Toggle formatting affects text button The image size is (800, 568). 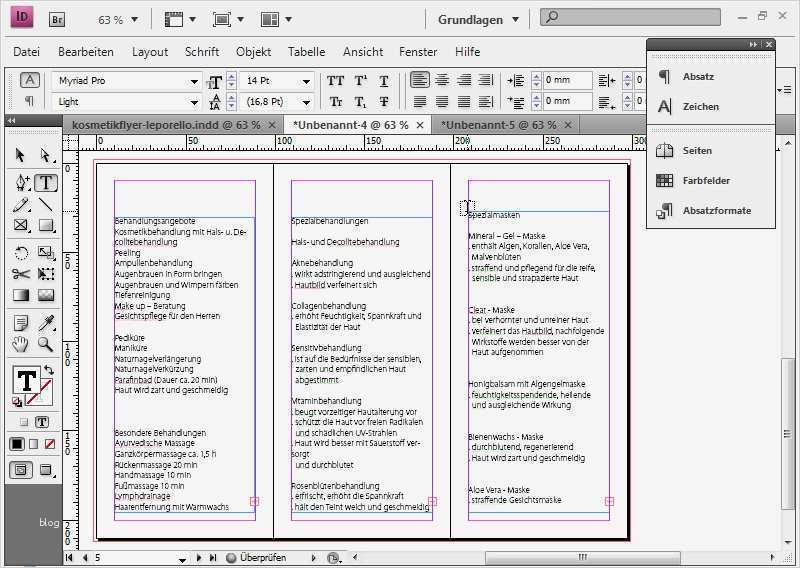click(42, 422)
